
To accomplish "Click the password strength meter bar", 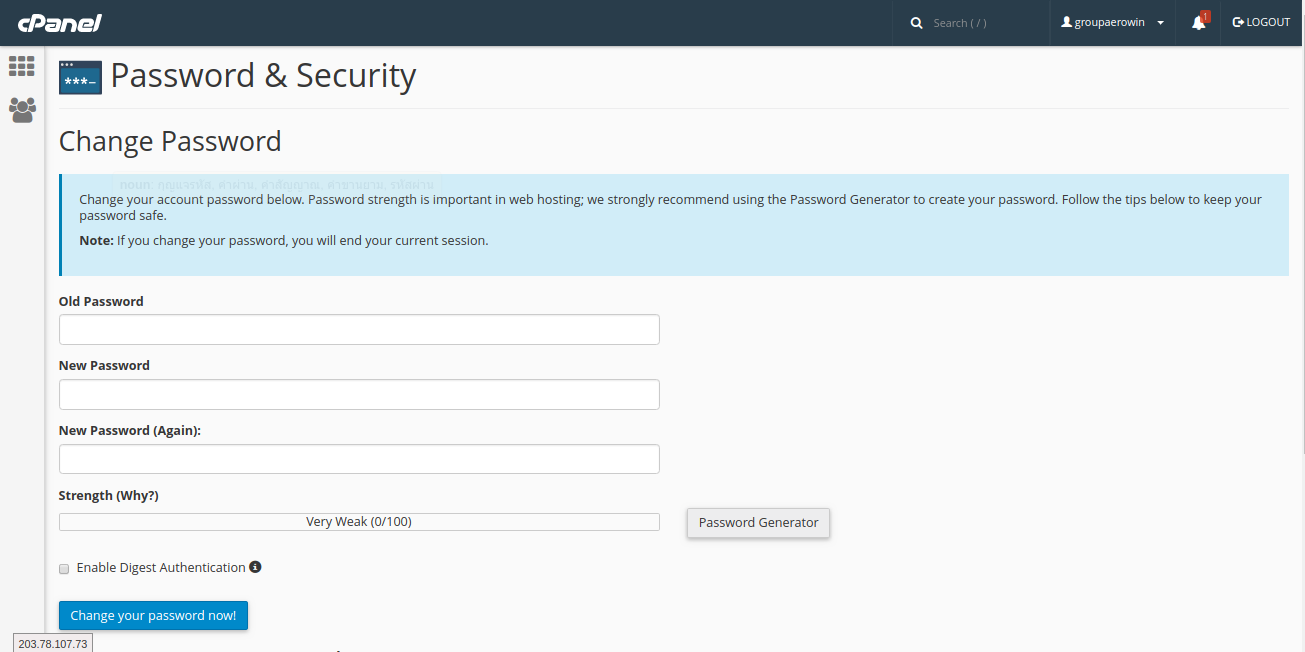I will pyautogui.click(x=359, y=522).
